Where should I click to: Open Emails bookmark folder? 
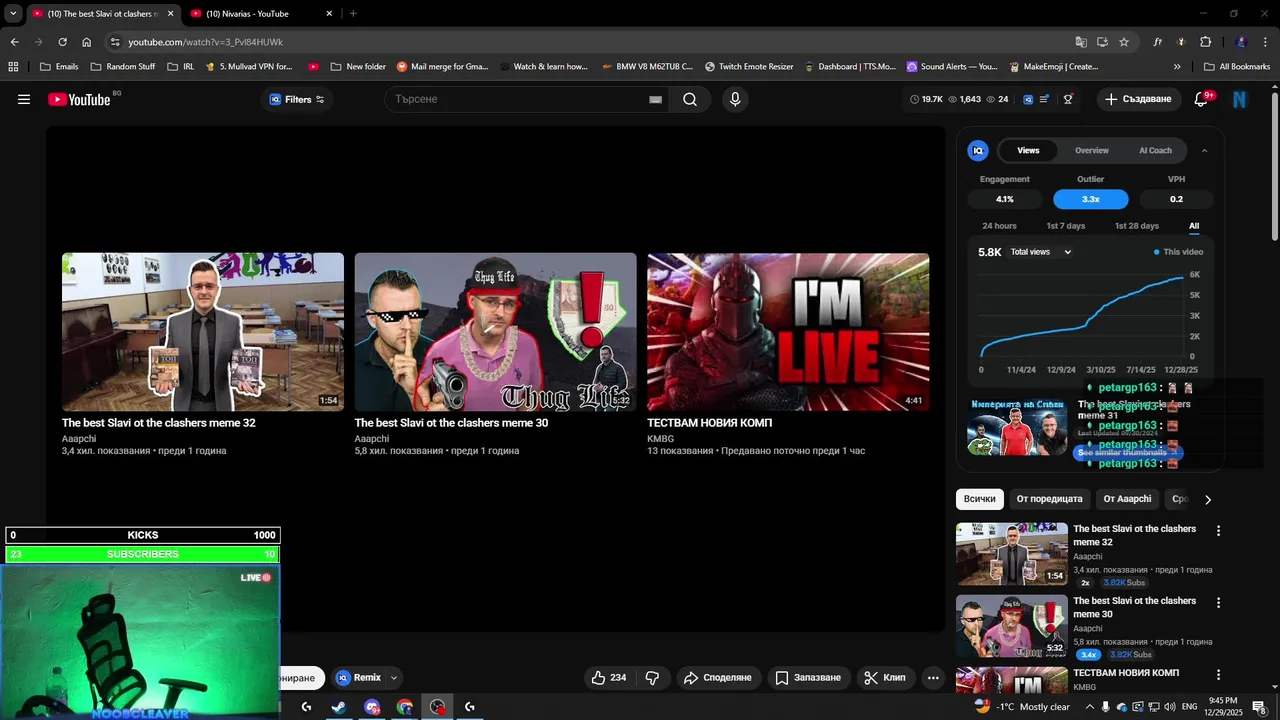click(x=58, y=67)
